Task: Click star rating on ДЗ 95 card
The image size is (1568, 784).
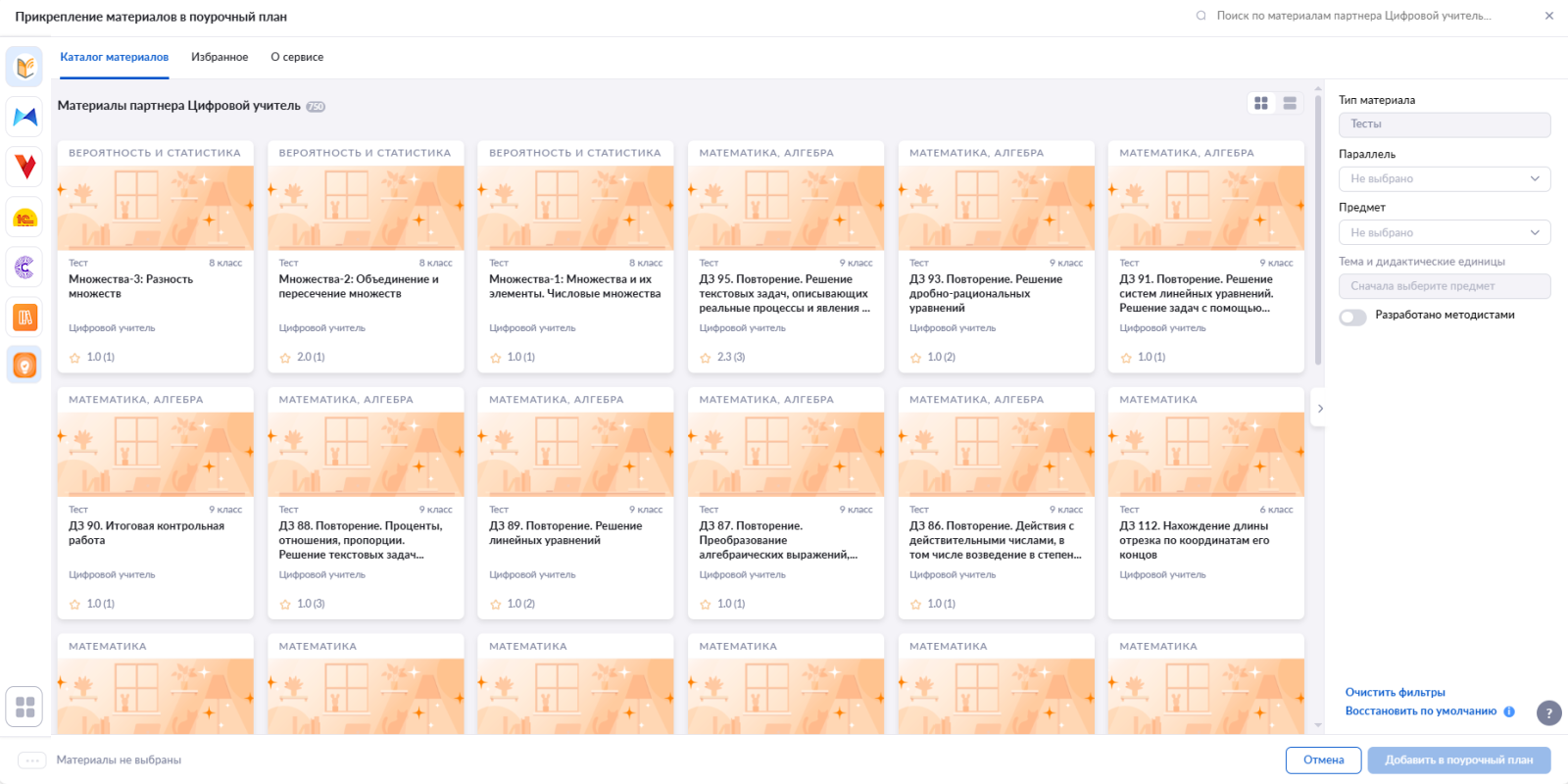Action: pyautogui.click(x=706, y=358)
